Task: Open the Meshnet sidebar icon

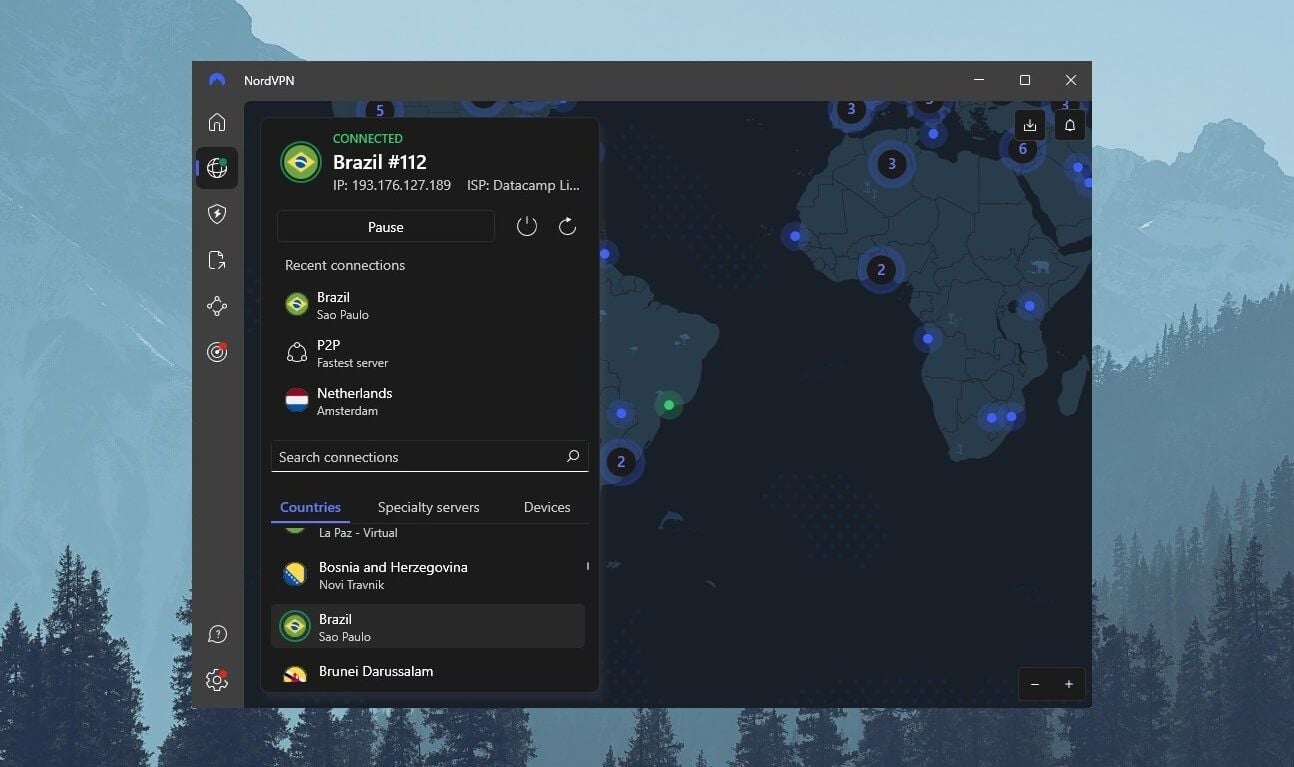Action: [217, 306]
